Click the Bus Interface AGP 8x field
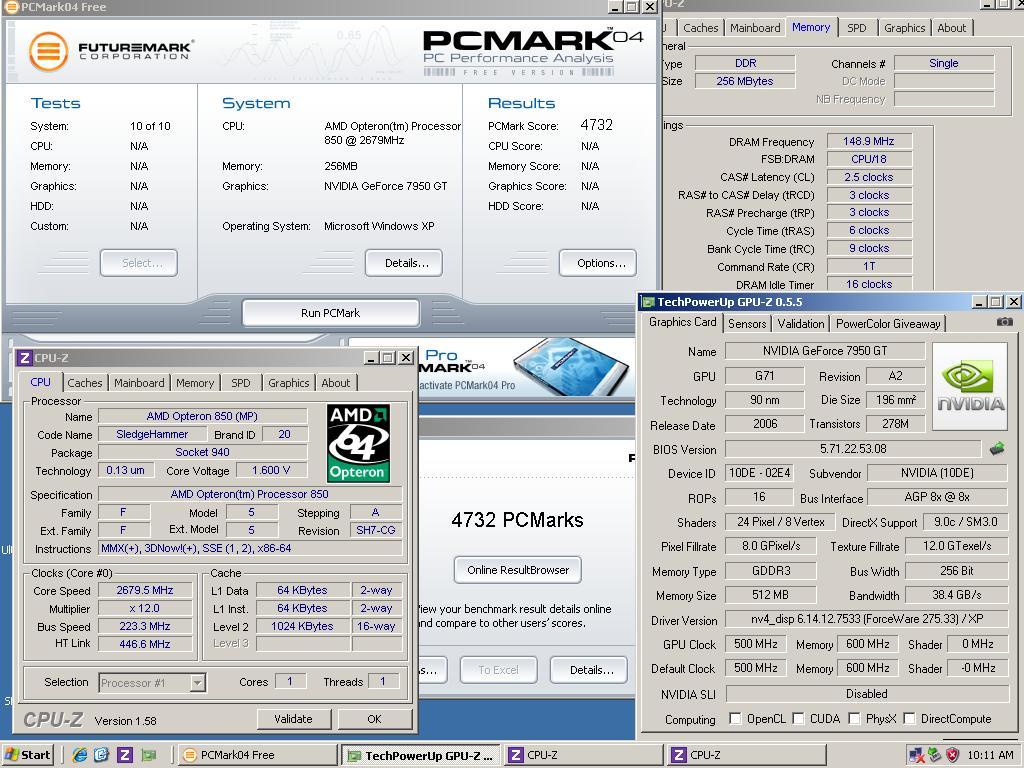This screenshot has height=768, width=1024. [936, 497]
